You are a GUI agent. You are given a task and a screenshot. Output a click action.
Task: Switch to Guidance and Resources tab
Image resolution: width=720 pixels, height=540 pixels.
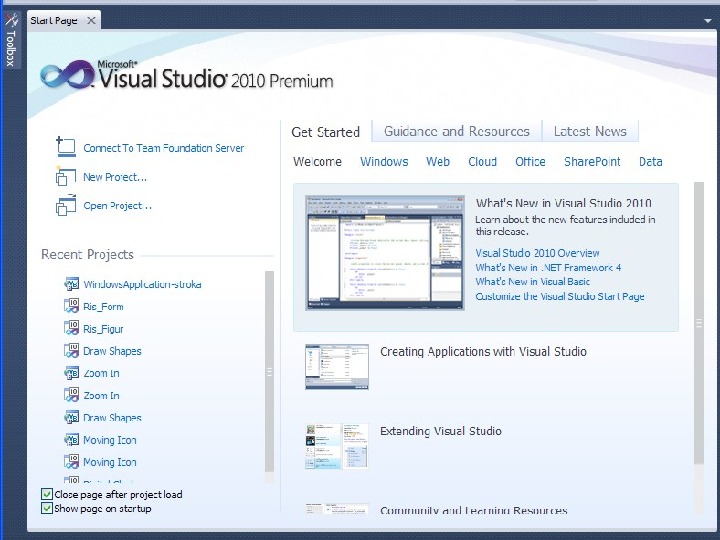[457, 131]
